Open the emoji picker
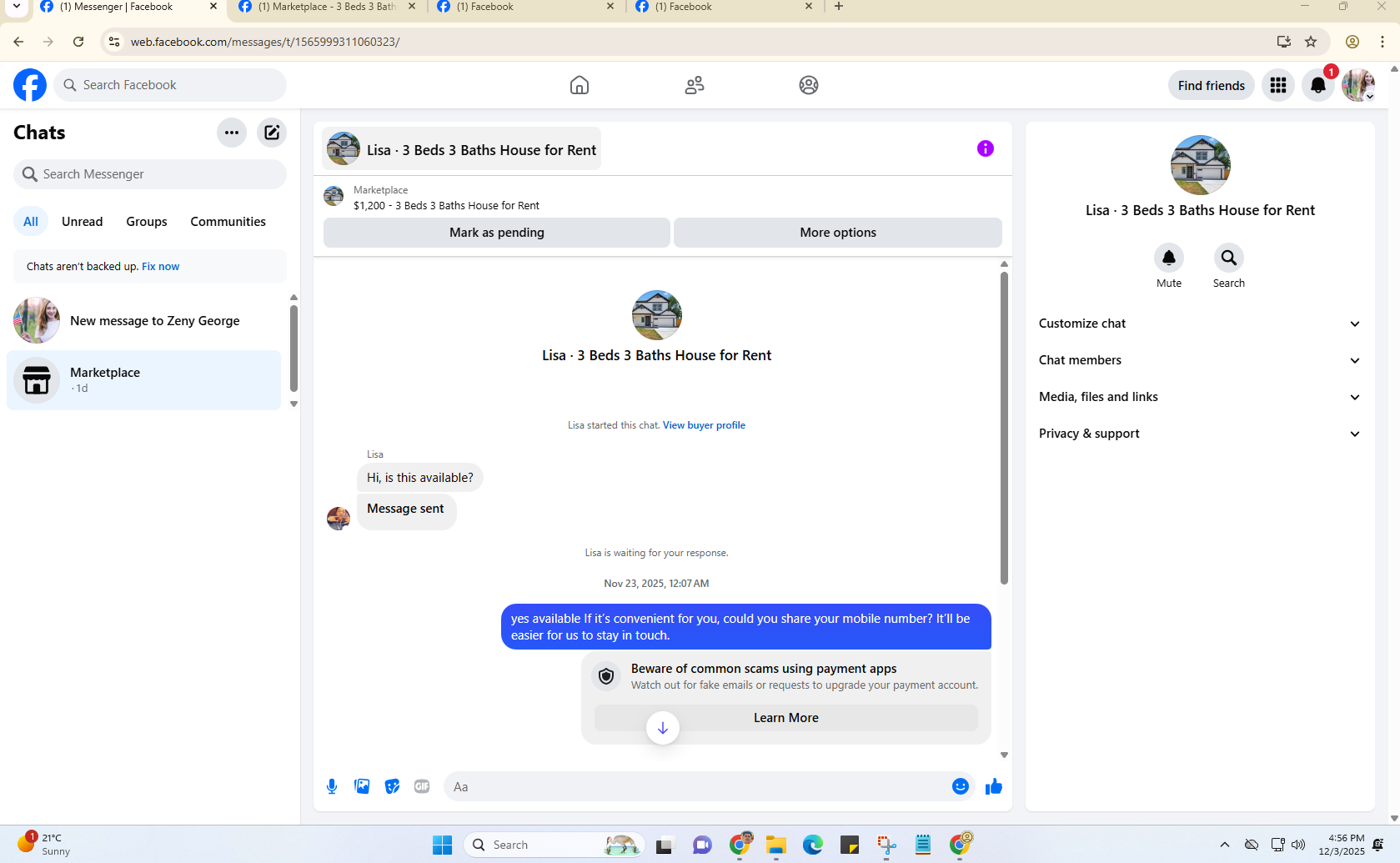The height and width of the screenshot is (863, 1400). (x=961, y=786)
